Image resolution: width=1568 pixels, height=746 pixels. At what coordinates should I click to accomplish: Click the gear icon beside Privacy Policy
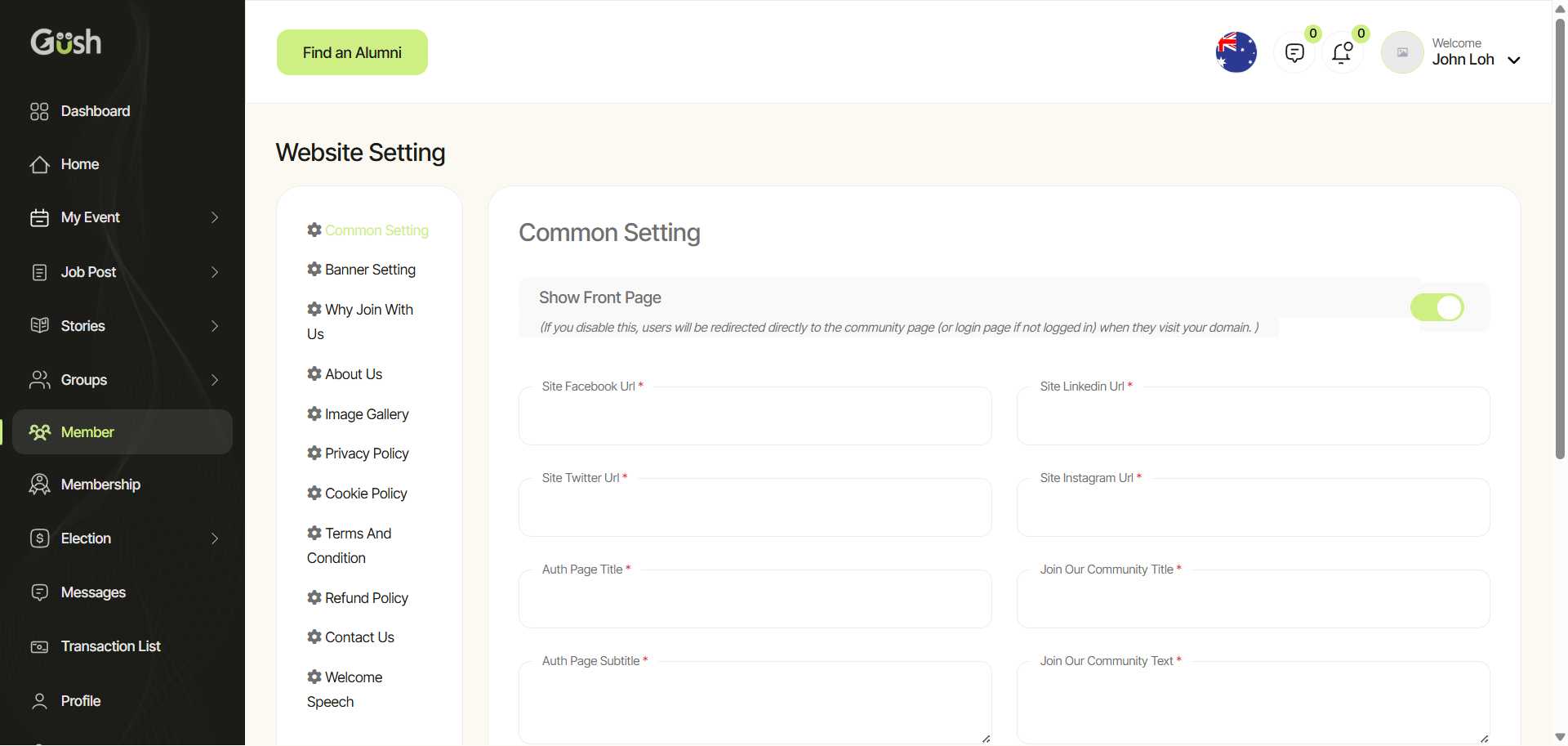click(314, 453)
